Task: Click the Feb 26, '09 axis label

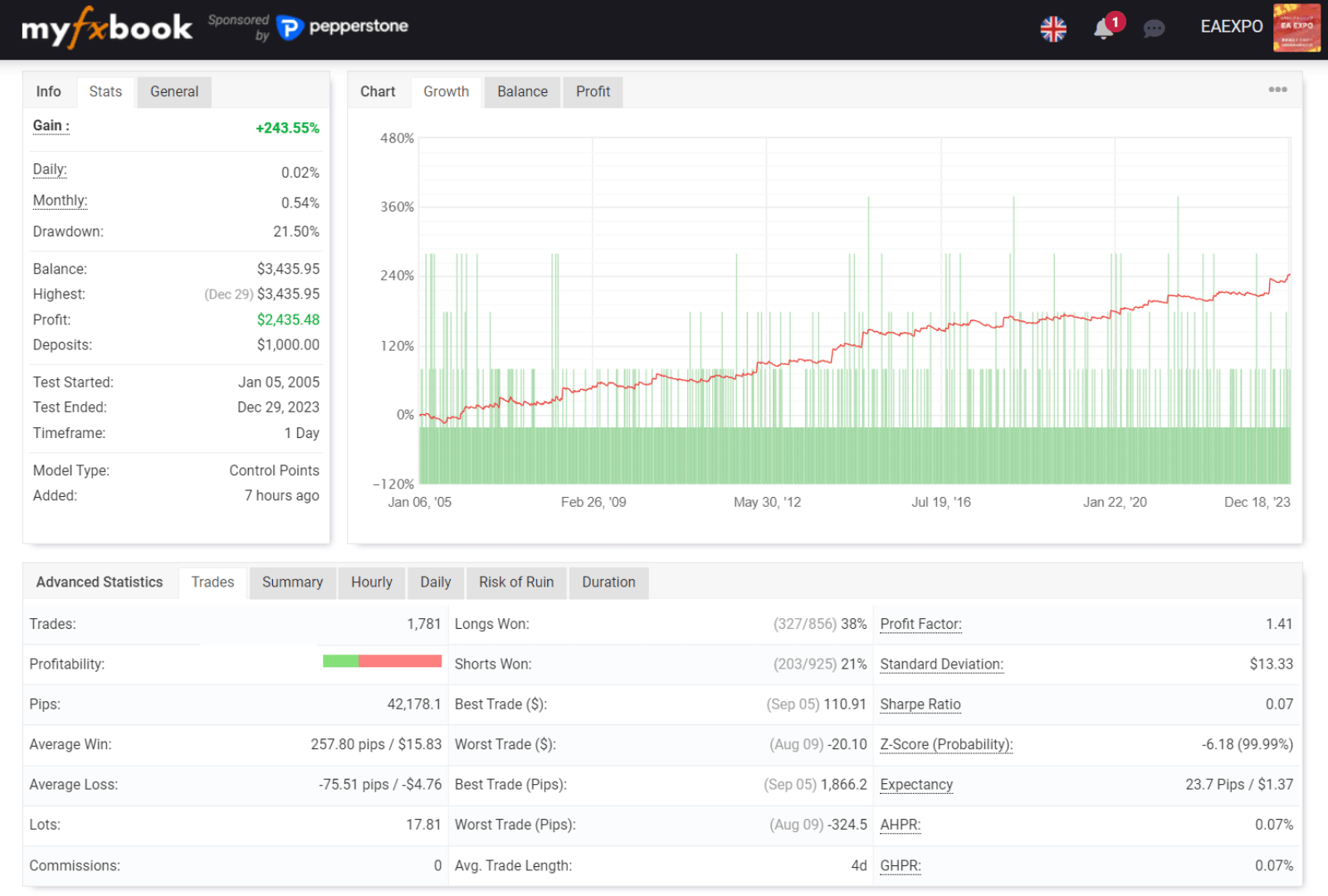Action: [593, 502]
